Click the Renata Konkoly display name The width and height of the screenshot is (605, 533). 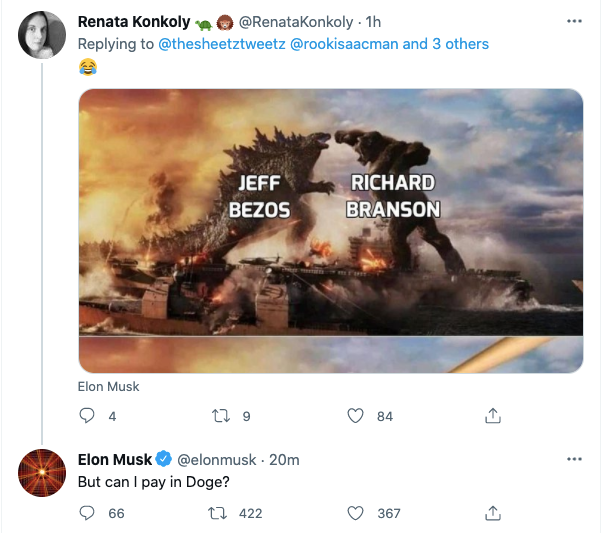click(x=135, y=23)
